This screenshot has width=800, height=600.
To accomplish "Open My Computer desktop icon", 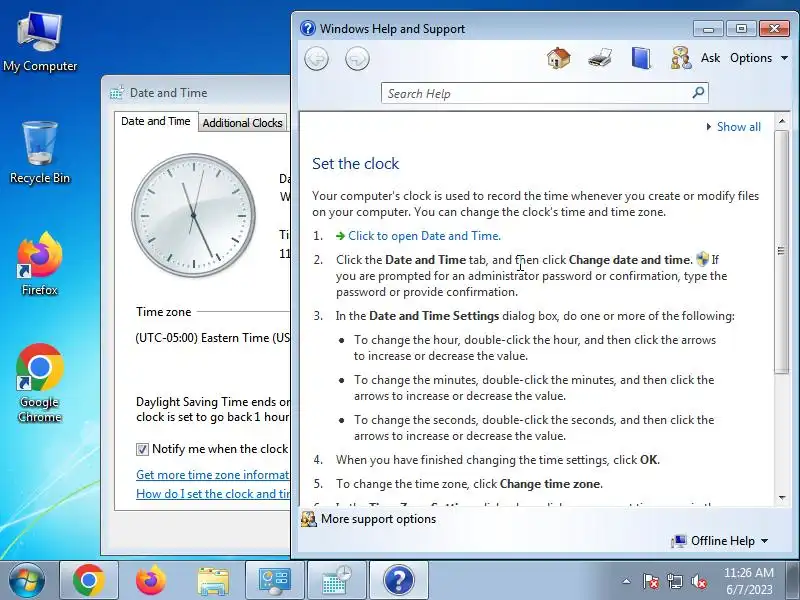I will pyautogui.click(x=40, y=42).
